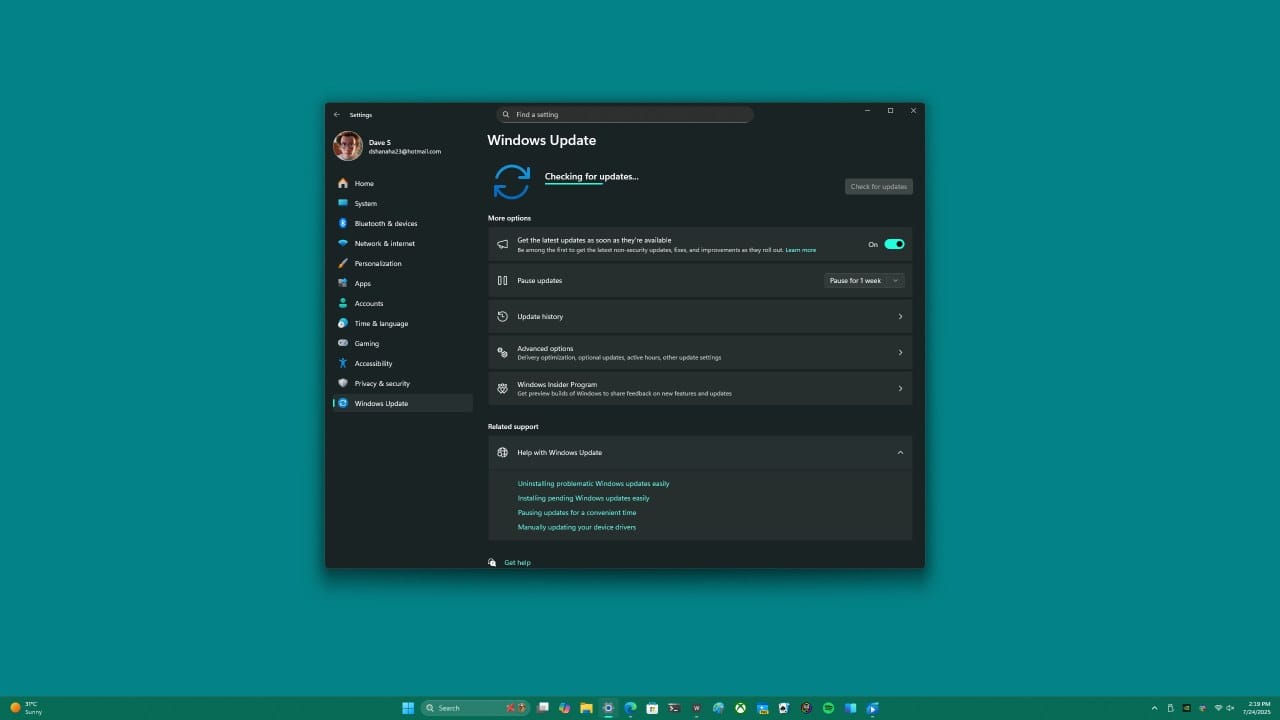
Task: Open the Xbox app from the taskbar
Action: (x=740, y=707)
